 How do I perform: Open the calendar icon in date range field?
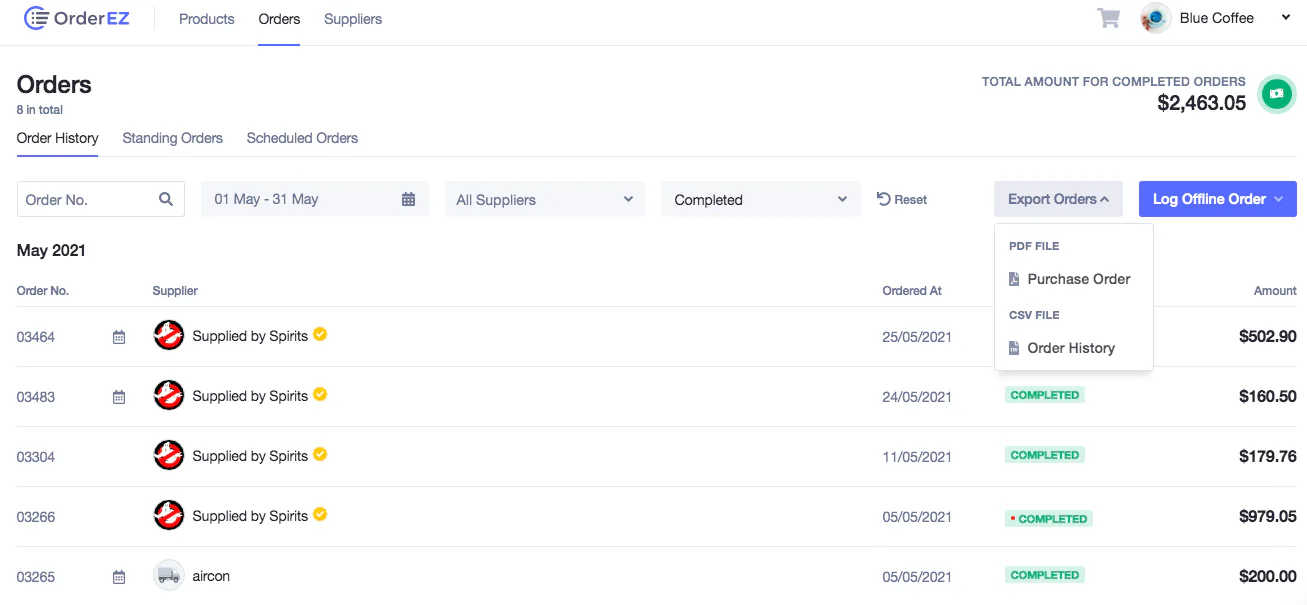tap(408, 199)
